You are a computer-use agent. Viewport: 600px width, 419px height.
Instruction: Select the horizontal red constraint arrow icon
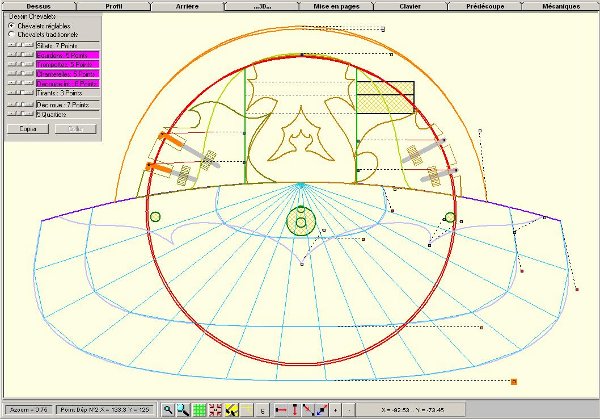(x=281, y=409)
